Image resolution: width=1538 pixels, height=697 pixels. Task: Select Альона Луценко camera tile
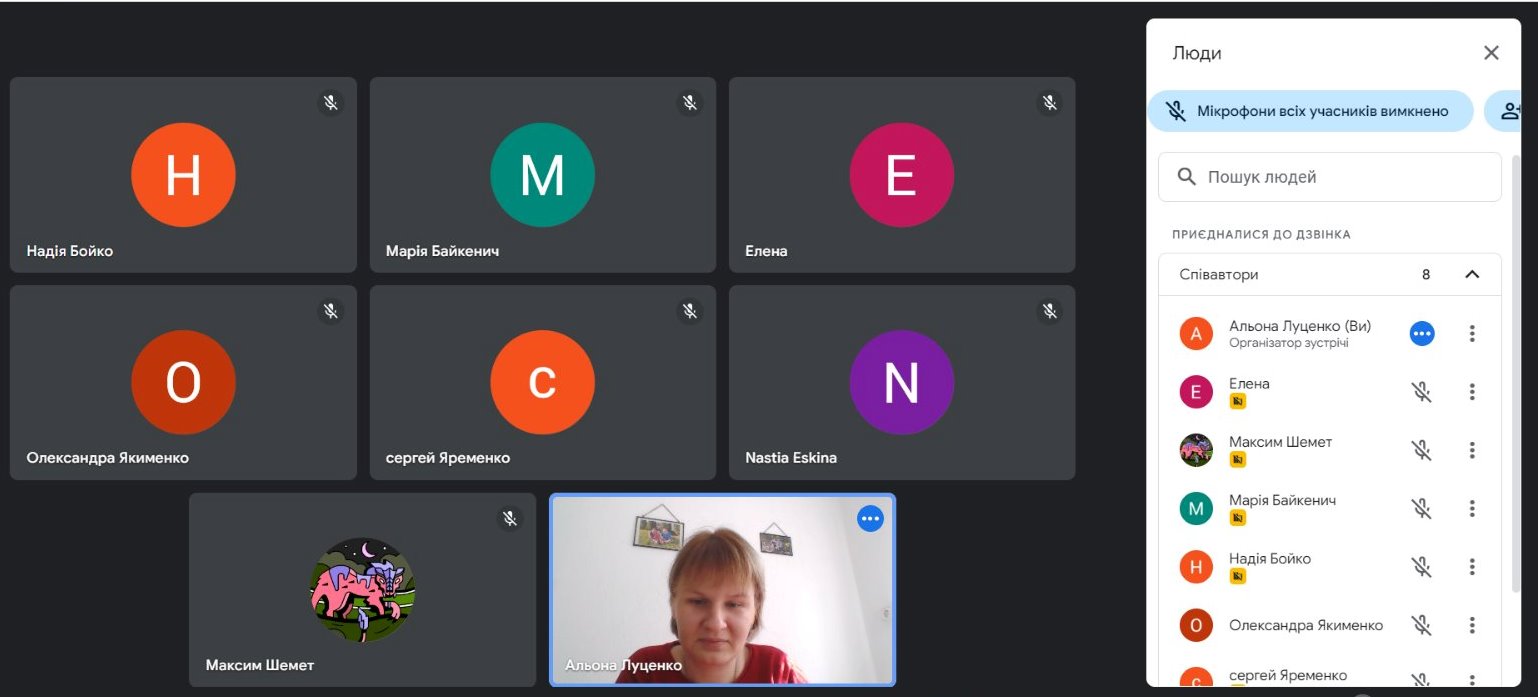click(x=722, y=590)
